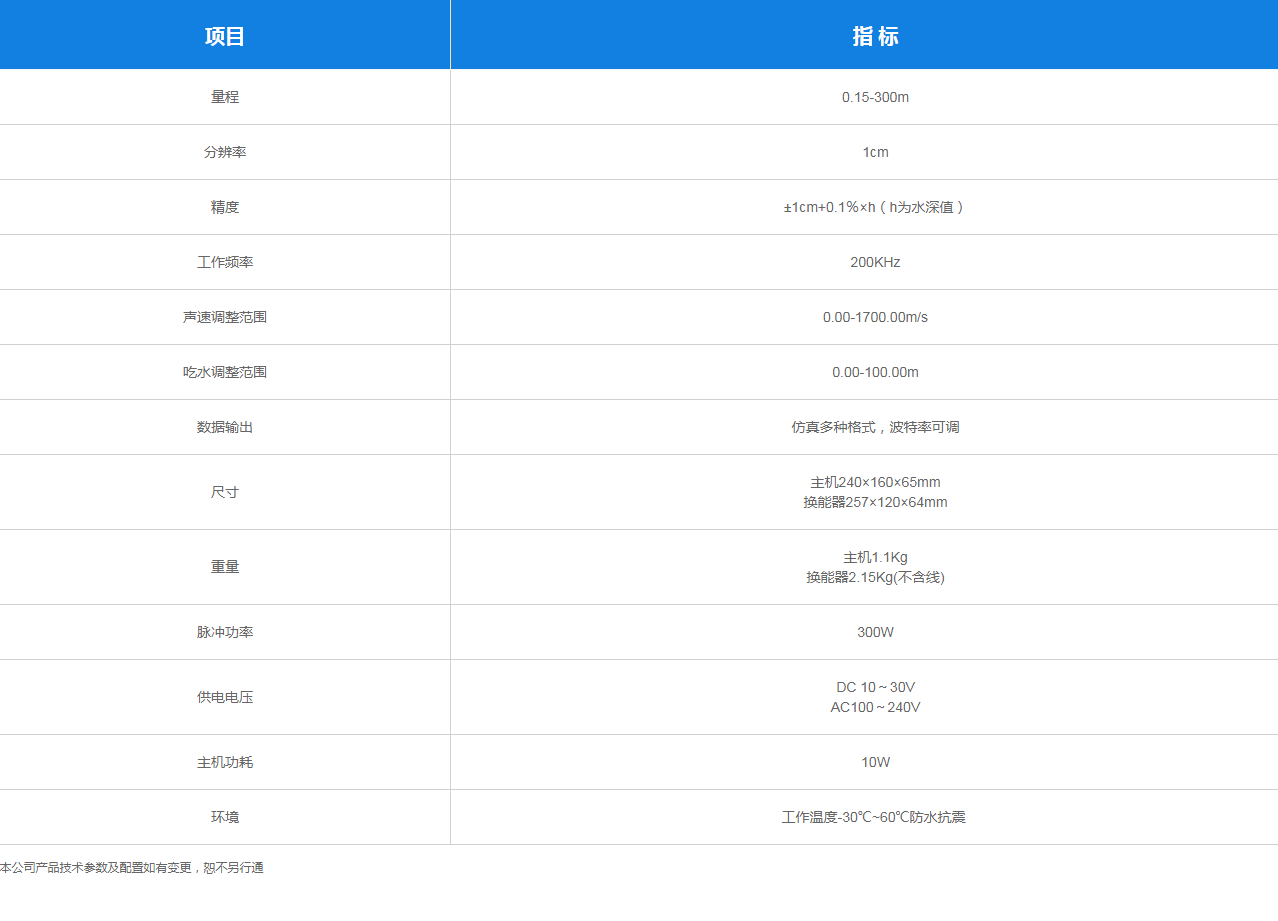The width and height of the screenshot is (1278, 921).
Task: Click the 300W pulse power value
Action: pyautogui.click(x=875, y=632)
